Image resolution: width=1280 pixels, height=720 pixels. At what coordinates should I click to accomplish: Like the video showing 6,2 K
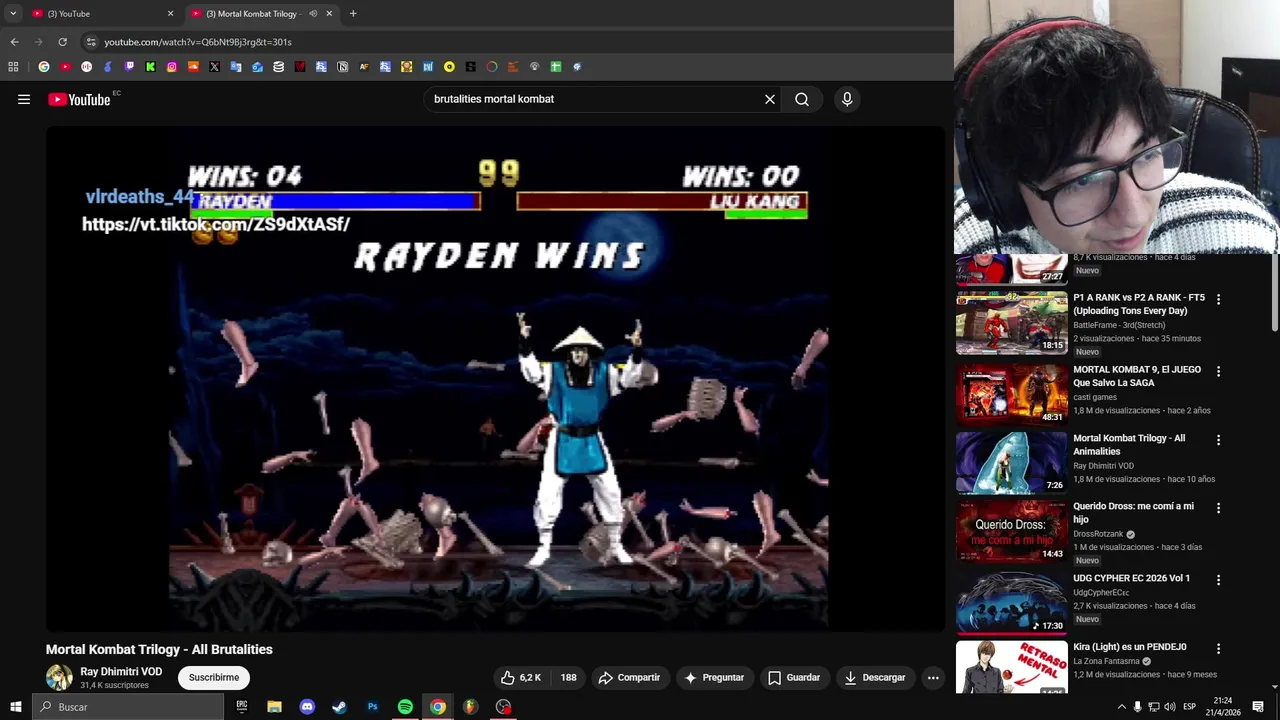tap(521, 677)
